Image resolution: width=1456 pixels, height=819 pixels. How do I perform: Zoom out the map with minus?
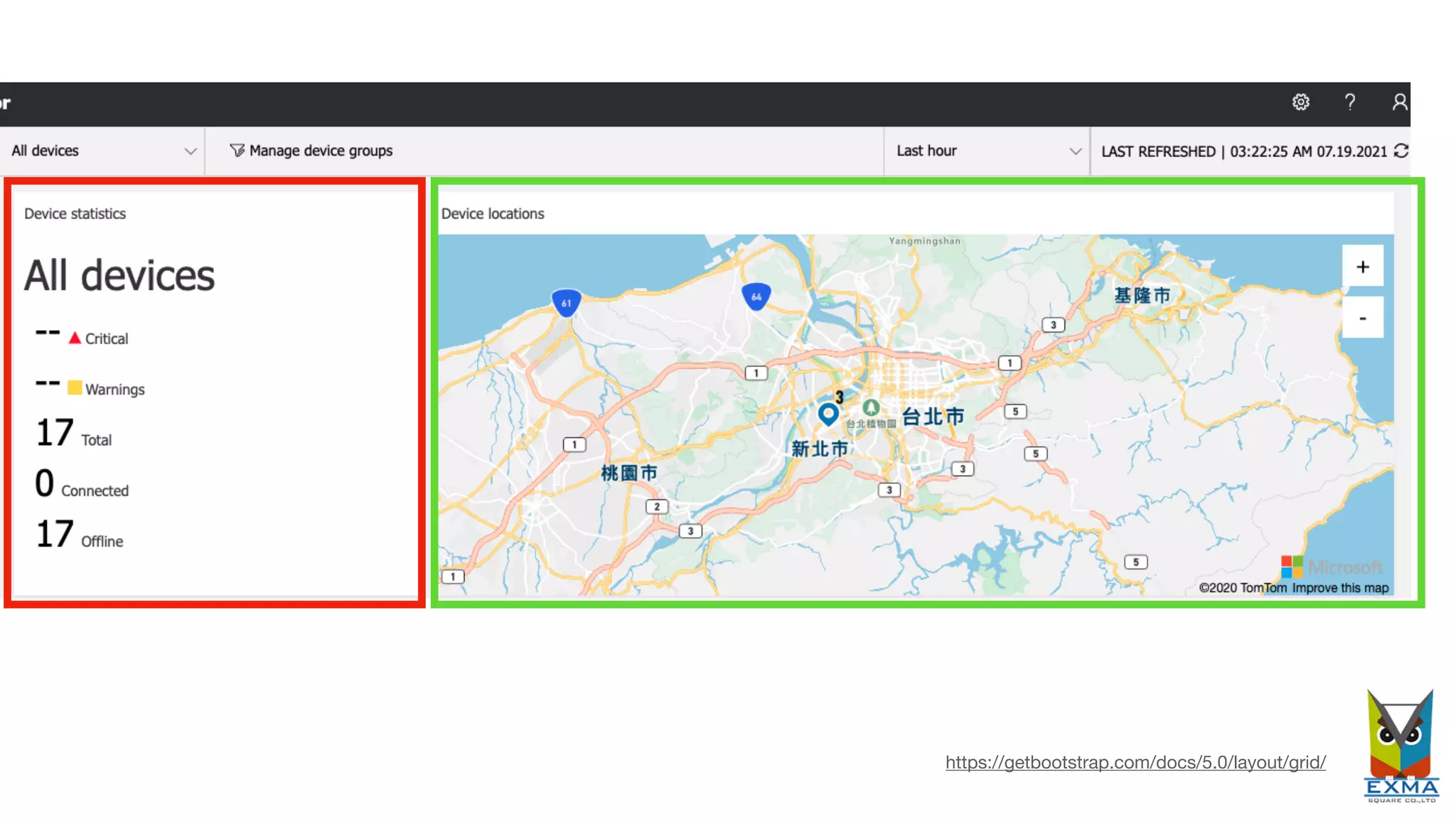click(1362, 318)
